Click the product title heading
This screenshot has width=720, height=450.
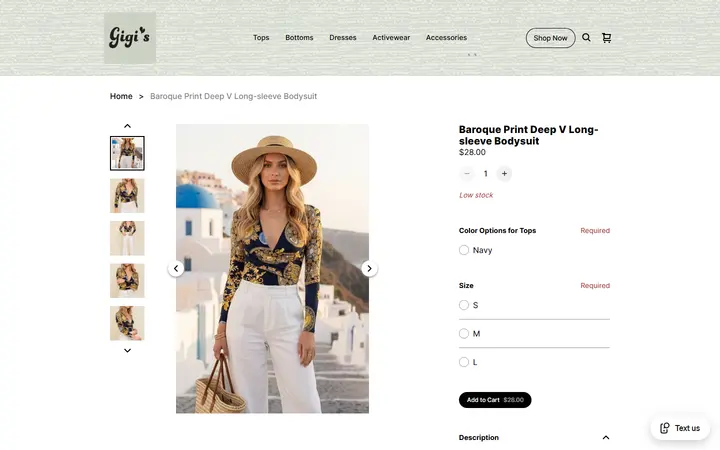click(529, 135)
